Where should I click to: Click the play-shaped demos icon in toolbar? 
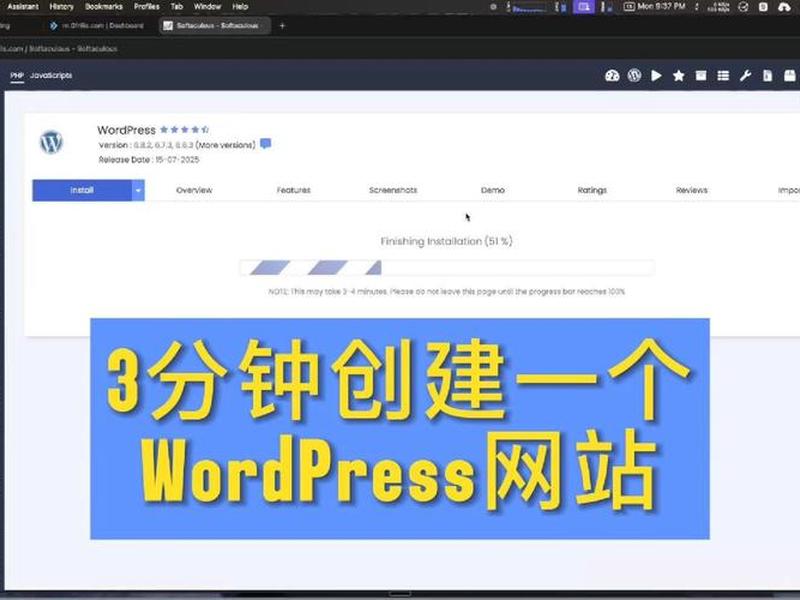[x=657, y=76]
